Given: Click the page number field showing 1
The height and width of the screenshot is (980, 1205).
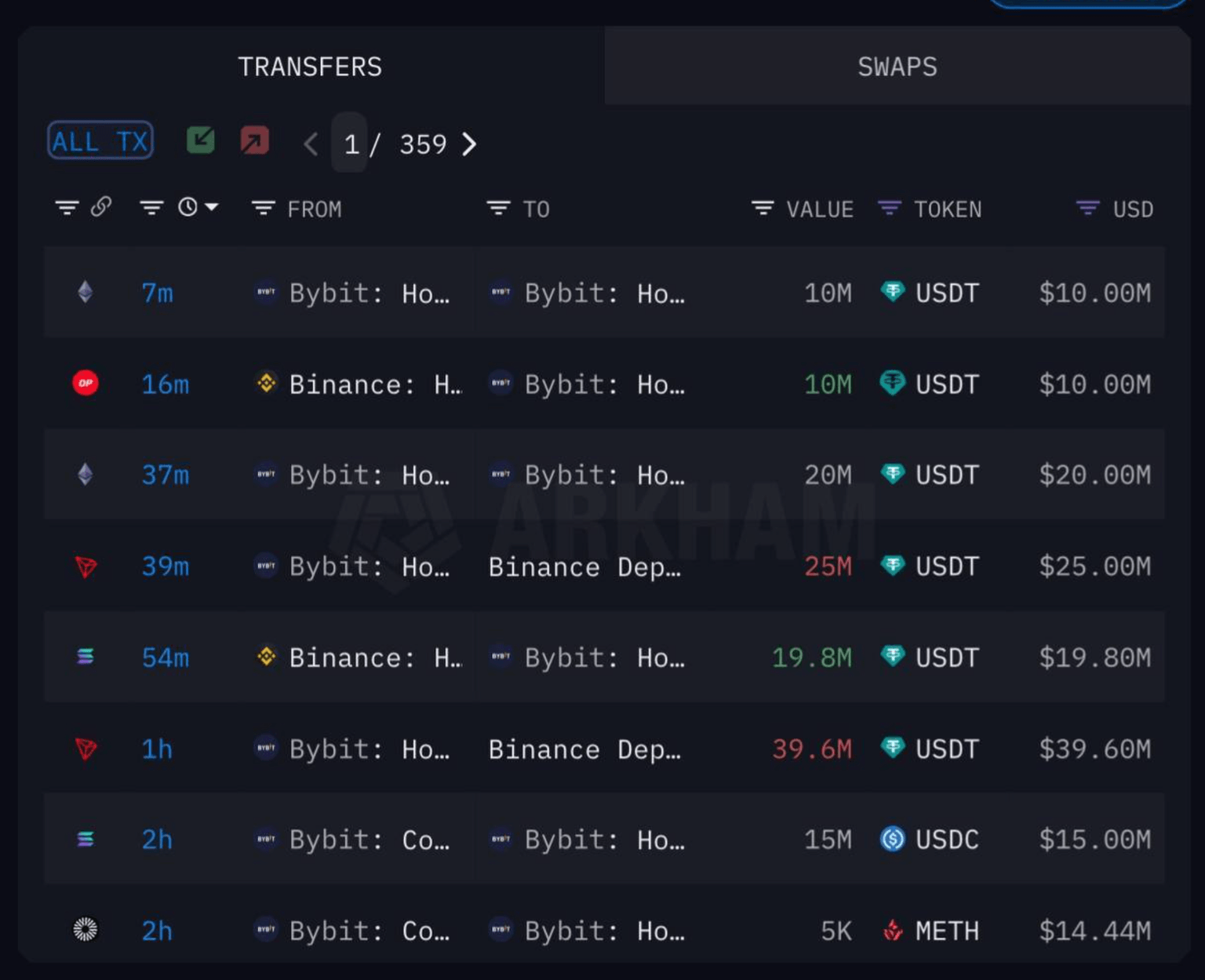Looking at the screenshot, I should click(x=351, y=144).
